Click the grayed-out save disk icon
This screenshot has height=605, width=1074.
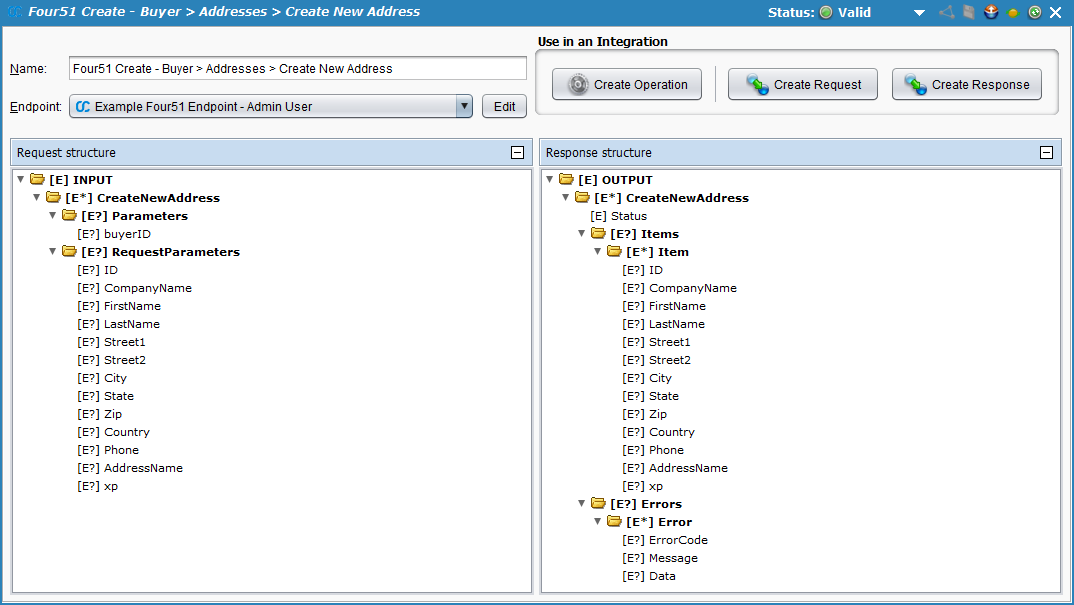[x=969, y=13]
